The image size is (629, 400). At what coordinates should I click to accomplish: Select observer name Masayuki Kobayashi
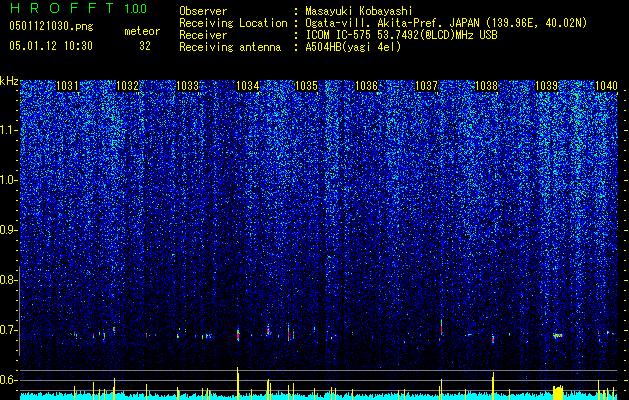tap(358, 11)
